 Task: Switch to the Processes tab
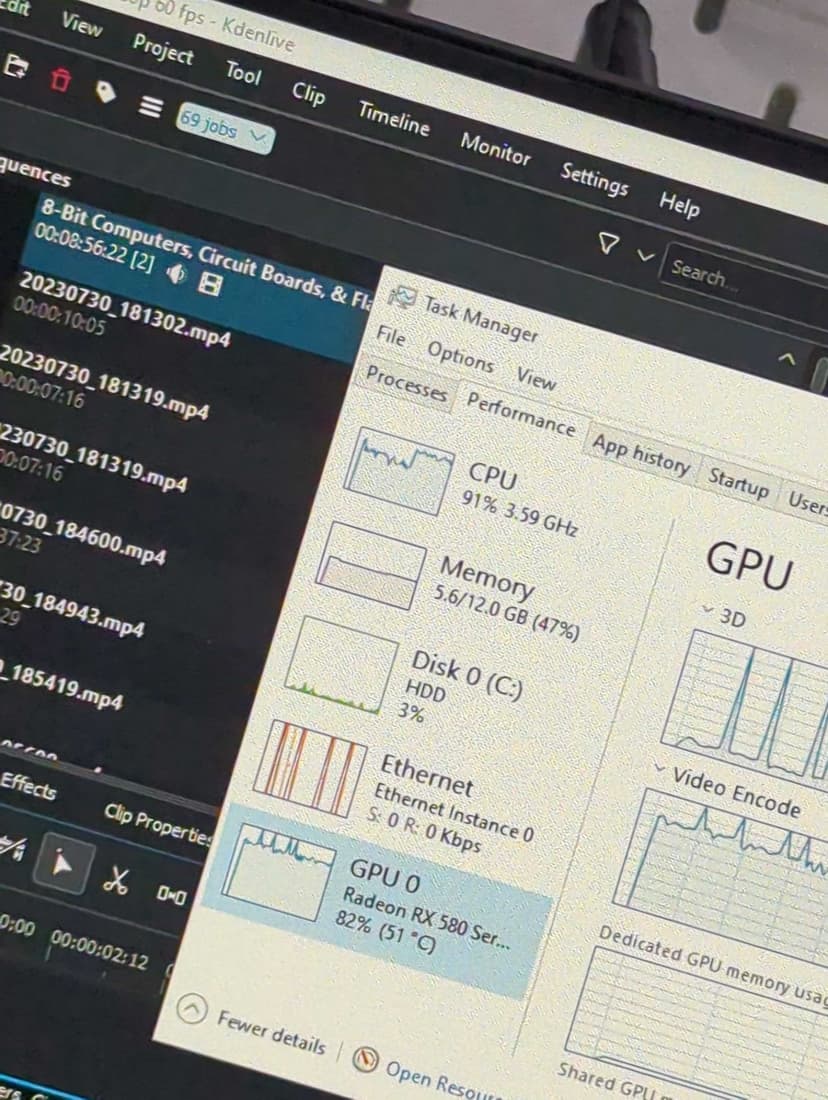tap(406, 385)
